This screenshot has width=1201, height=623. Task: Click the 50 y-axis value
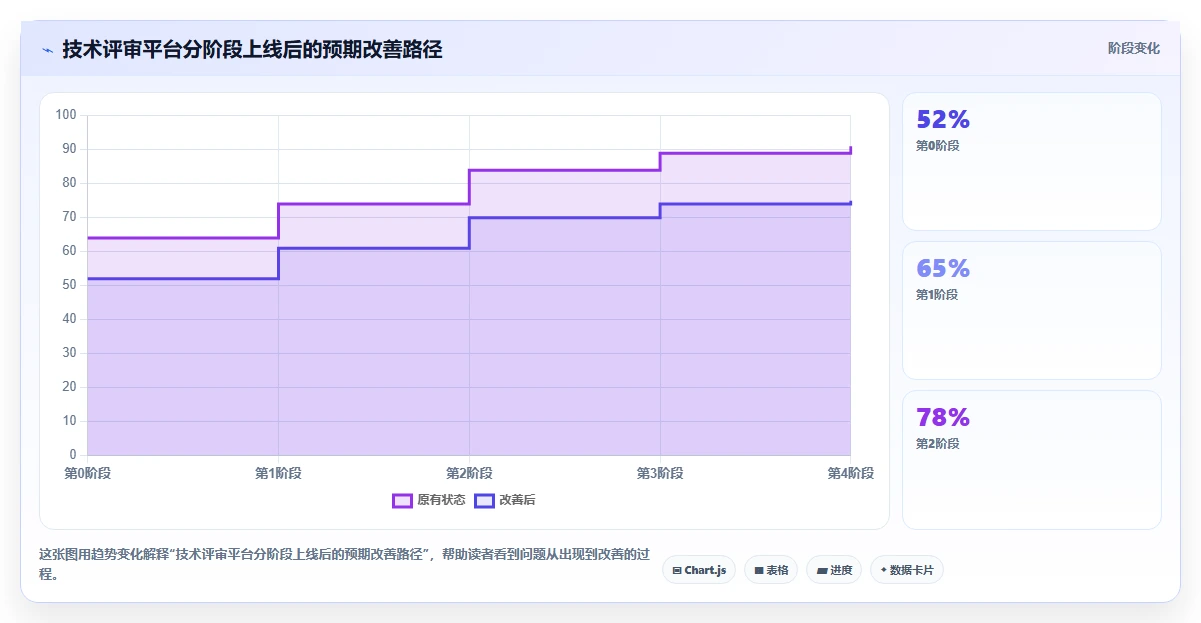[x=69, y=285]
